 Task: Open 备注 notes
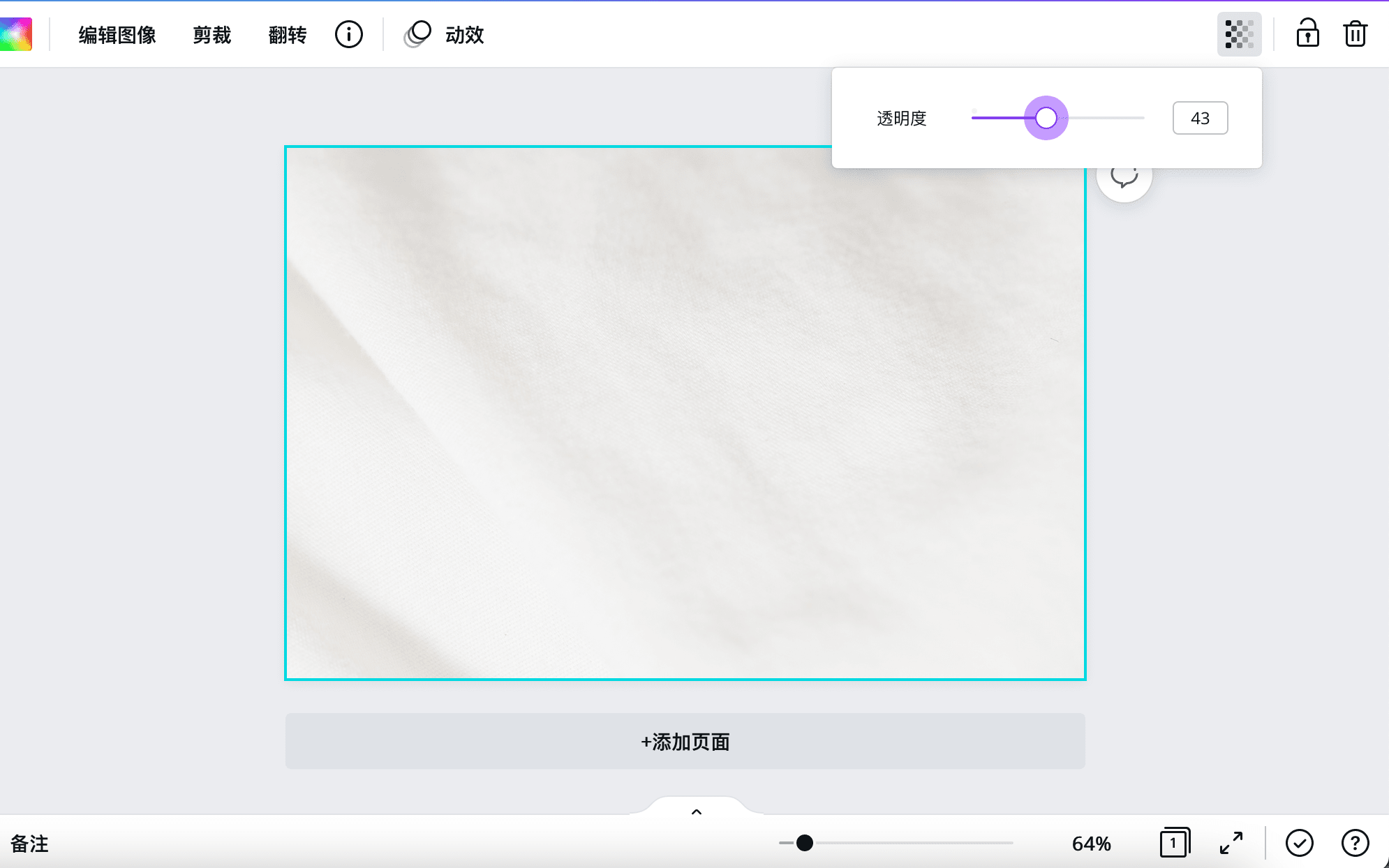pyautogui.click(x=29, y=844)
